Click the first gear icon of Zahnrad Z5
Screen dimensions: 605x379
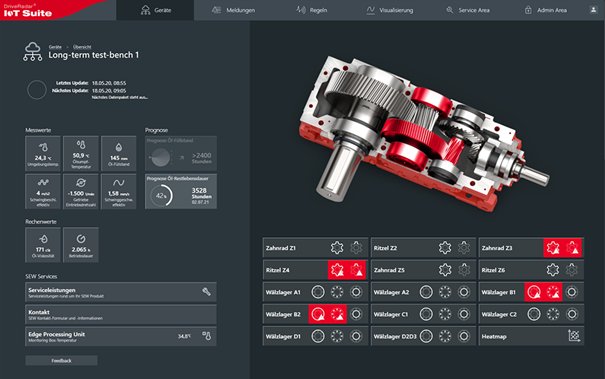click(445, 270)
